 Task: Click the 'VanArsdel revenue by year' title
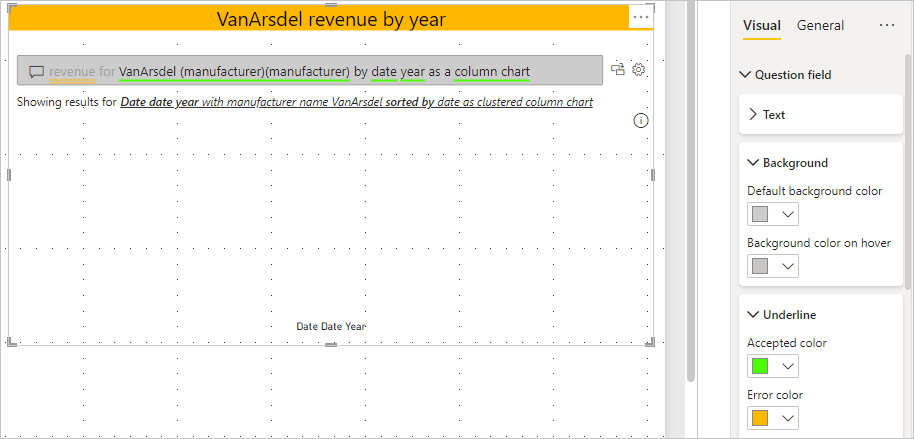point(331,19)
